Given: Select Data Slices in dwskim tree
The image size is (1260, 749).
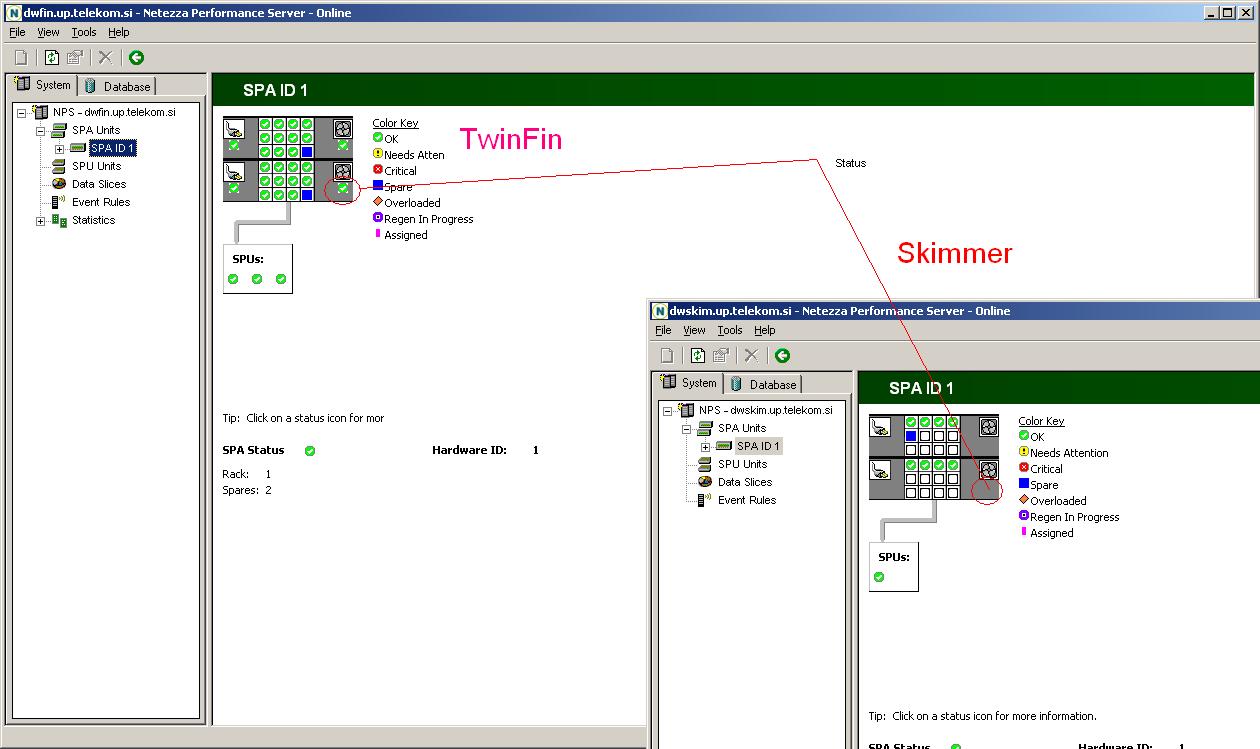Looking at the screenshot, I should [745, 482].
